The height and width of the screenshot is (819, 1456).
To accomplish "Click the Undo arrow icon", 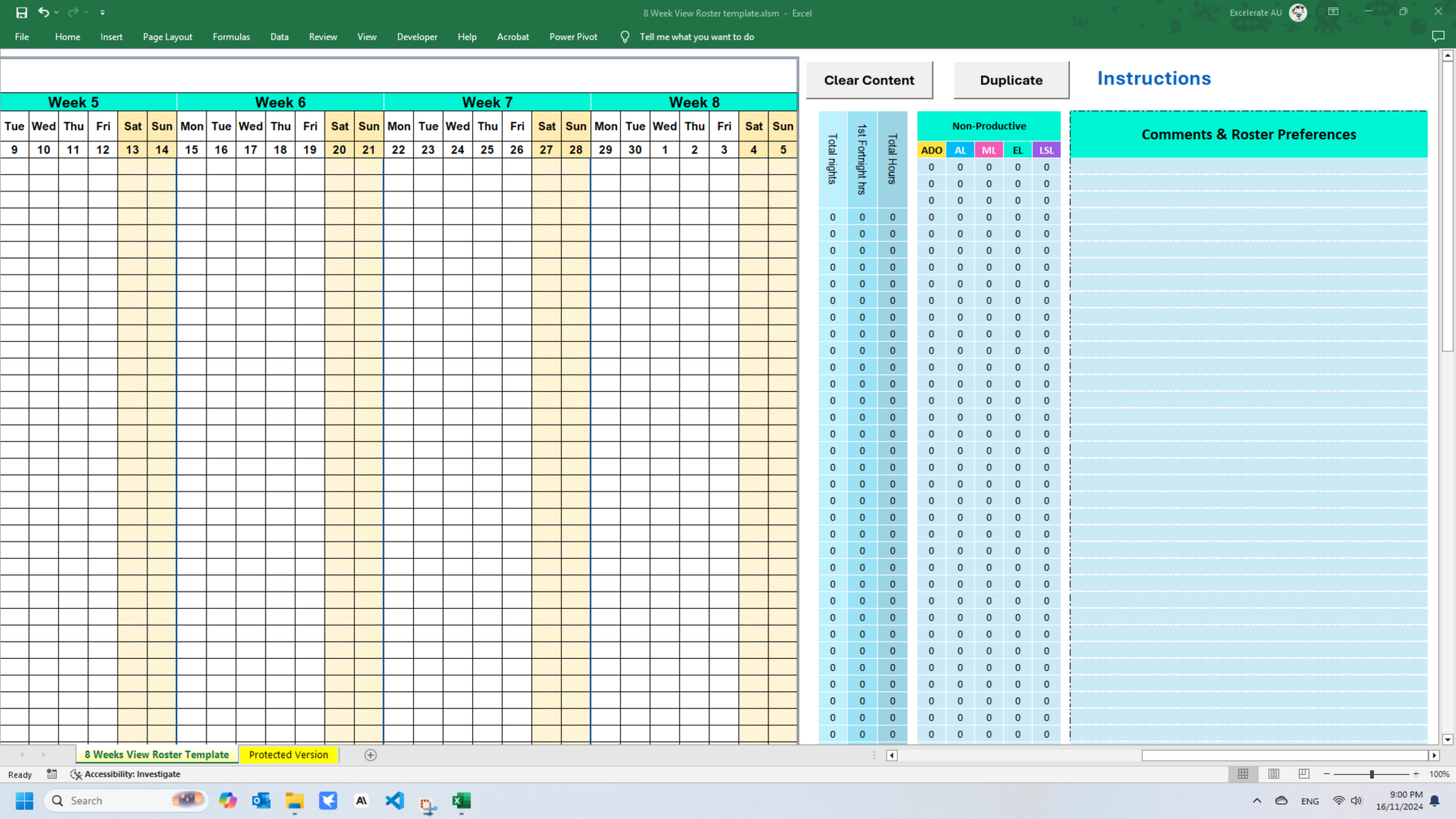I will tap(43, 13).
